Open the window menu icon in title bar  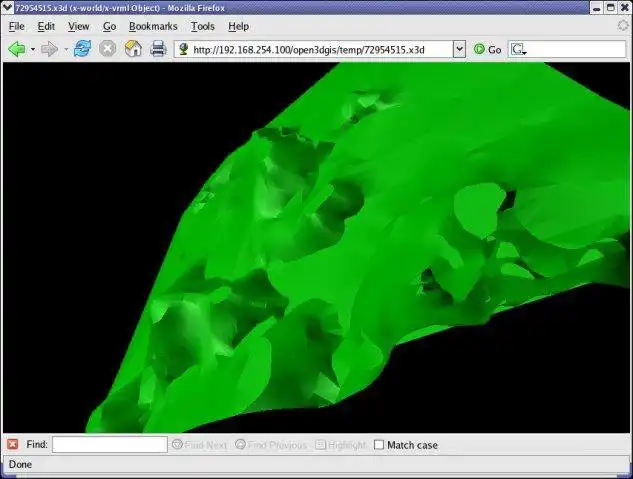7,8
